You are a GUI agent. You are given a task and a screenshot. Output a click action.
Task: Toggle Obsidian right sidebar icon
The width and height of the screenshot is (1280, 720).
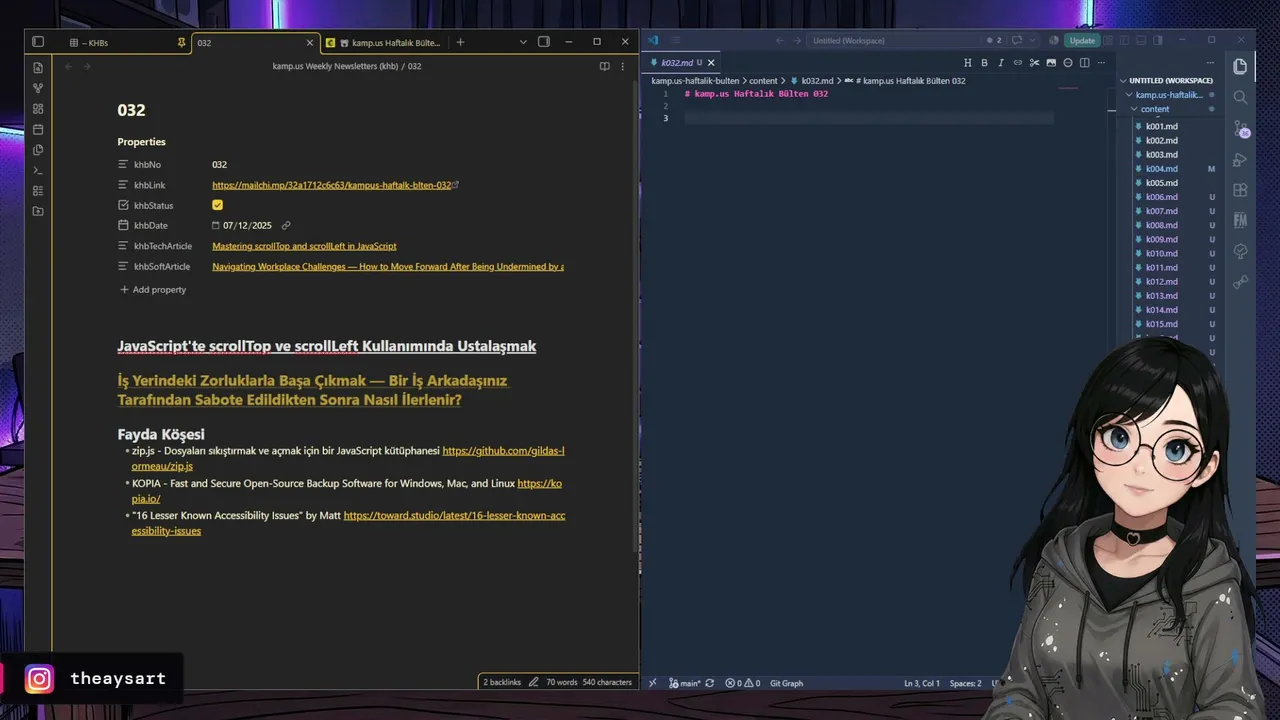point(544,42)
